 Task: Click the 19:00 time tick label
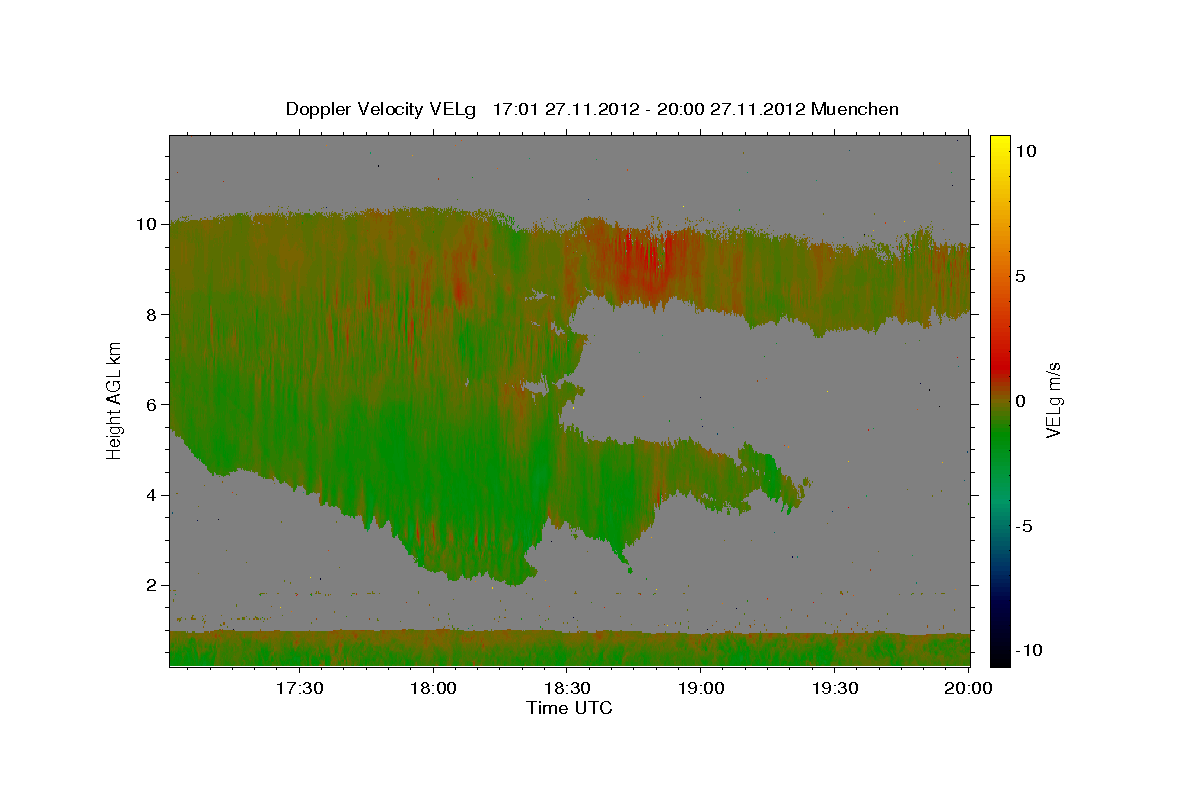click(701, 689)
